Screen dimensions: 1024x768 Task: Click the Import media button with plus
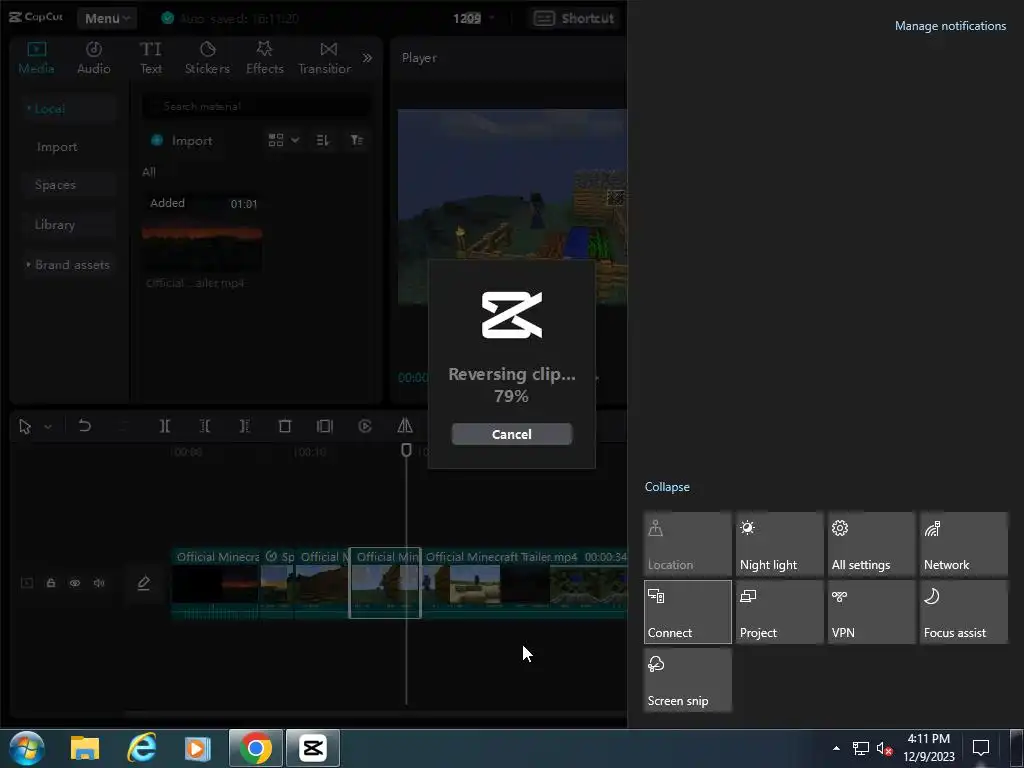[x=182, y=140]
